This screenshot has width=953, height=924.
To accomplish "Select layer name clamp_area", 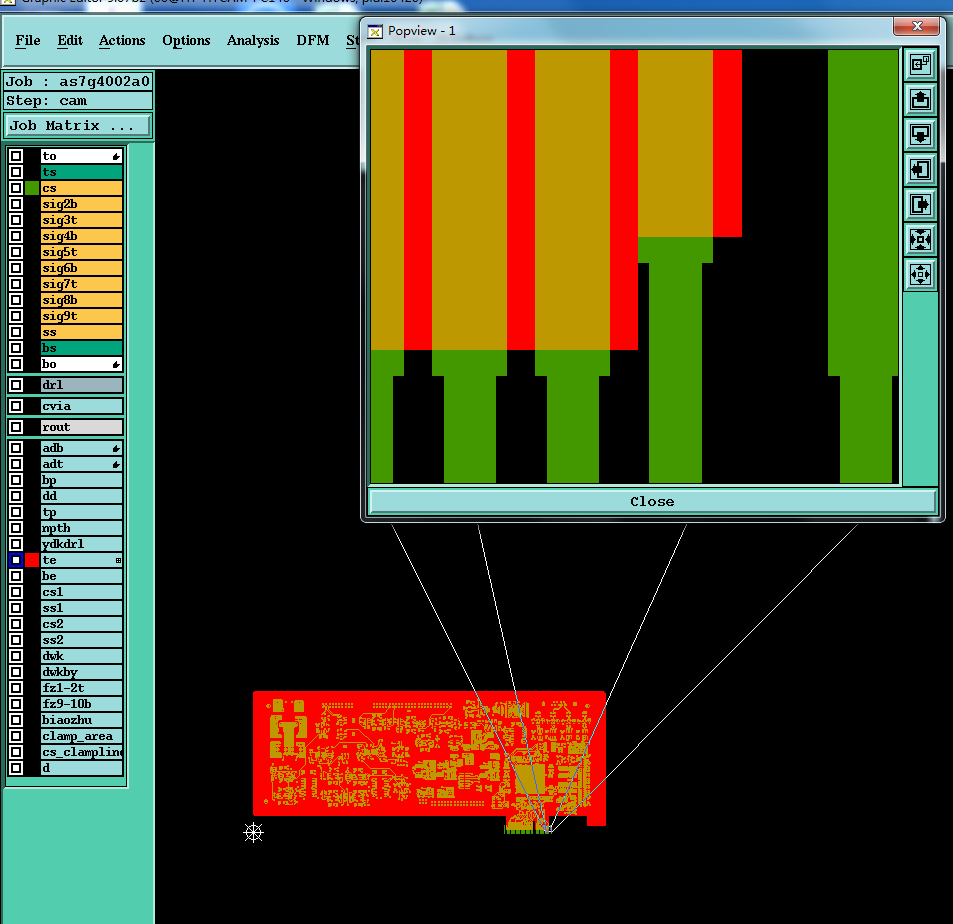I will point(81,736).
